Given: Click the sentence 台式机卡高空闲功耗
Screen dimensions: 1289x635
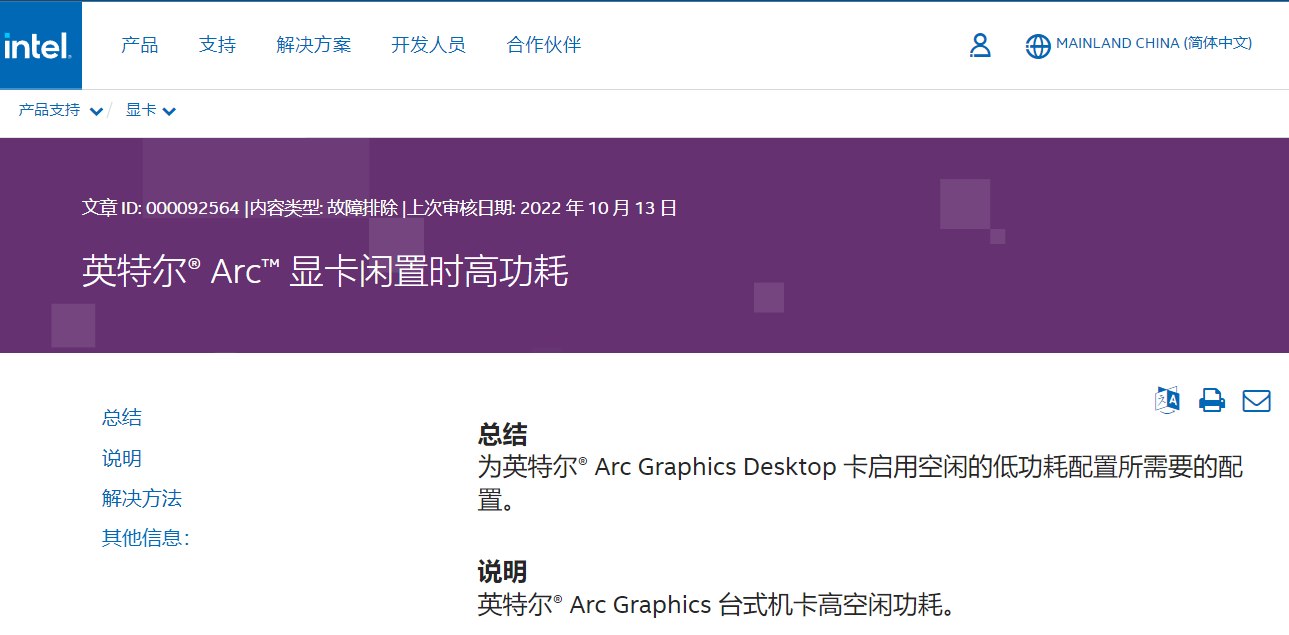Looking at the screenshot, I should pyautogui.click(x=717, y=605).
